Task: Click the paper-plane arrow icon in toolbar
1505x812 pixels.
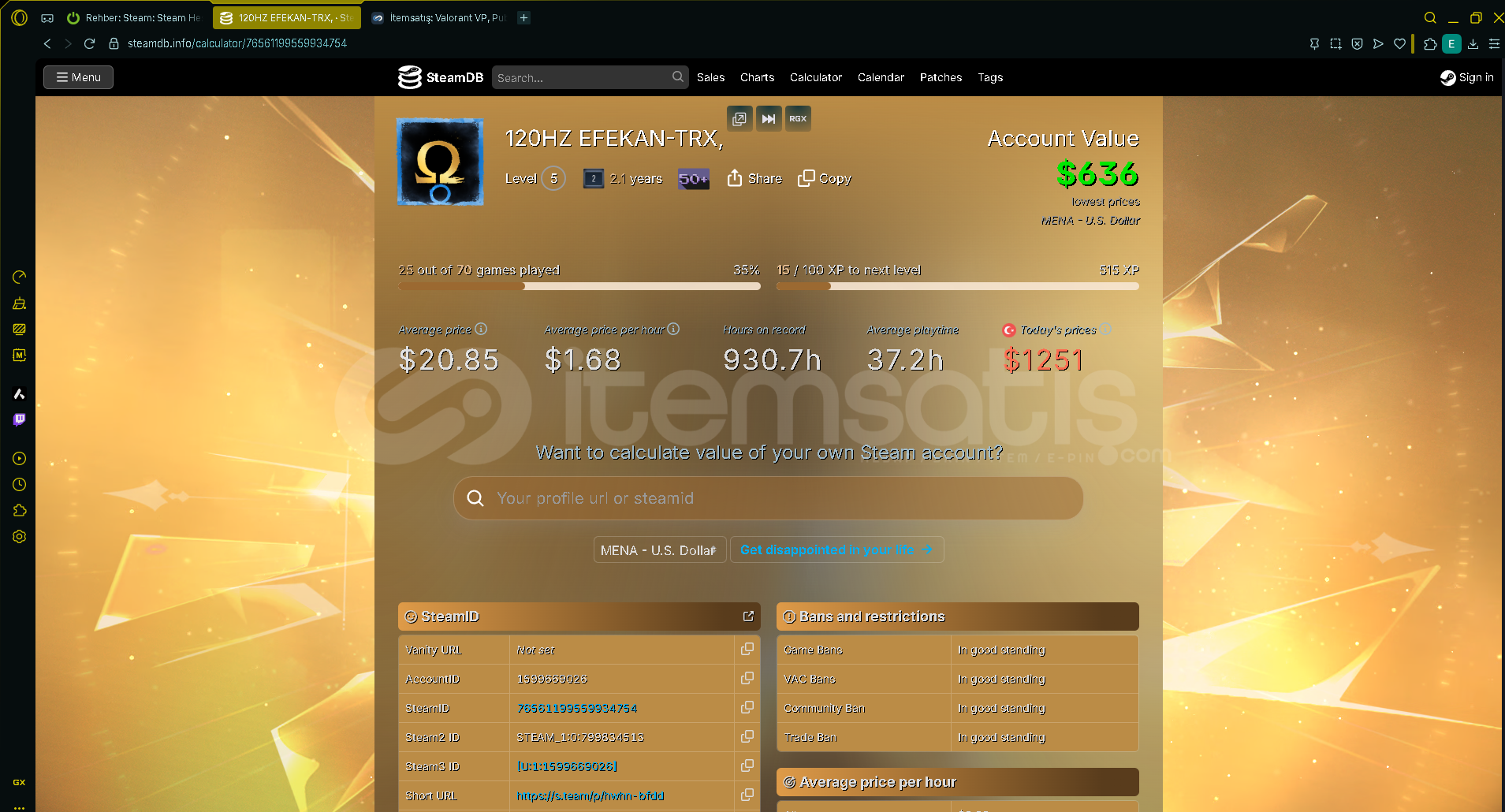Action: 1378,44
